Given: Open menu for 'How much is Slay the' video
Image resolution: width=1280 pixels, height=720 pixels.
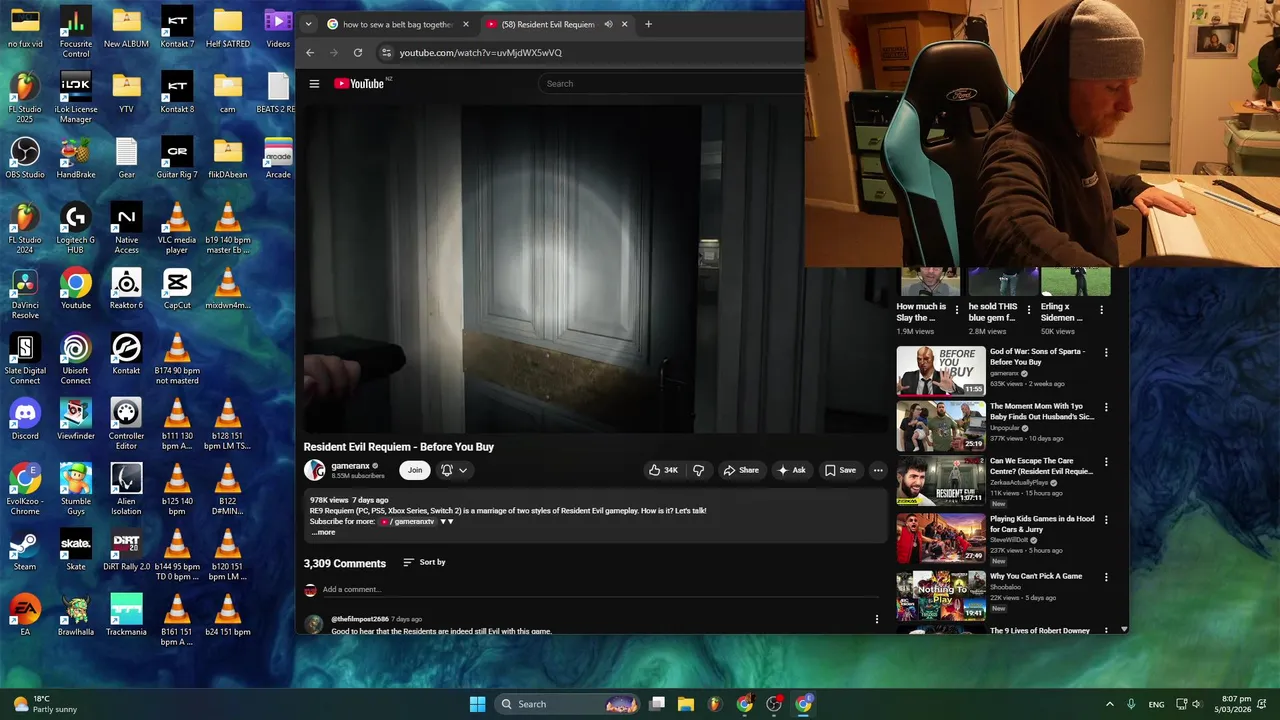Looking at the screenshot, I should [956, 310].
